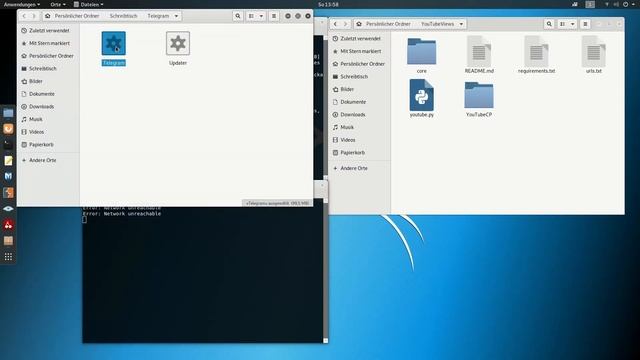Click the workspace indicator in top bar
640x360 pixels.
[590, 4]
